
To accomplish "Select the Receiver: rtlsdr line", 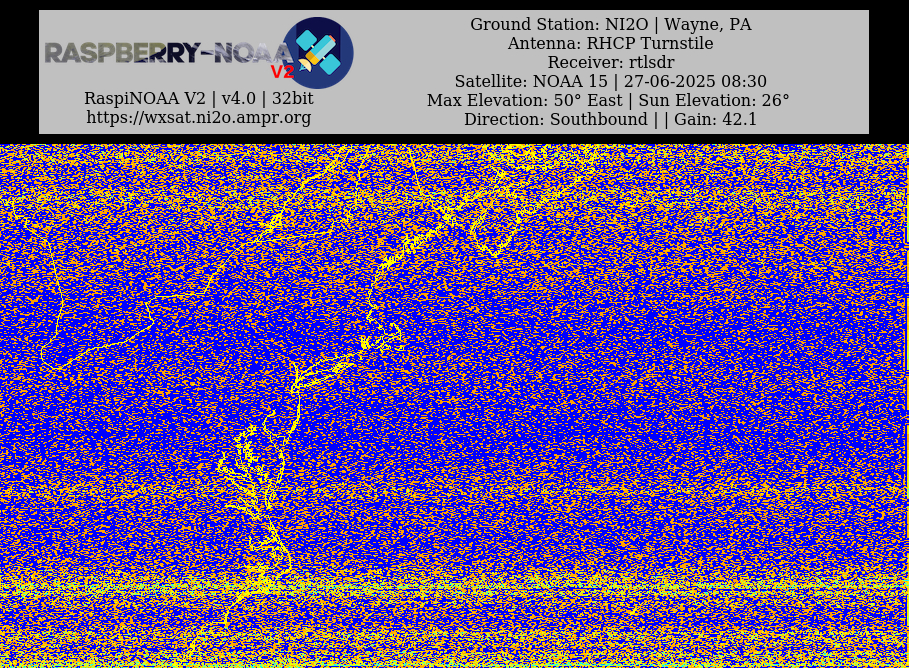I will pos(610,62).
